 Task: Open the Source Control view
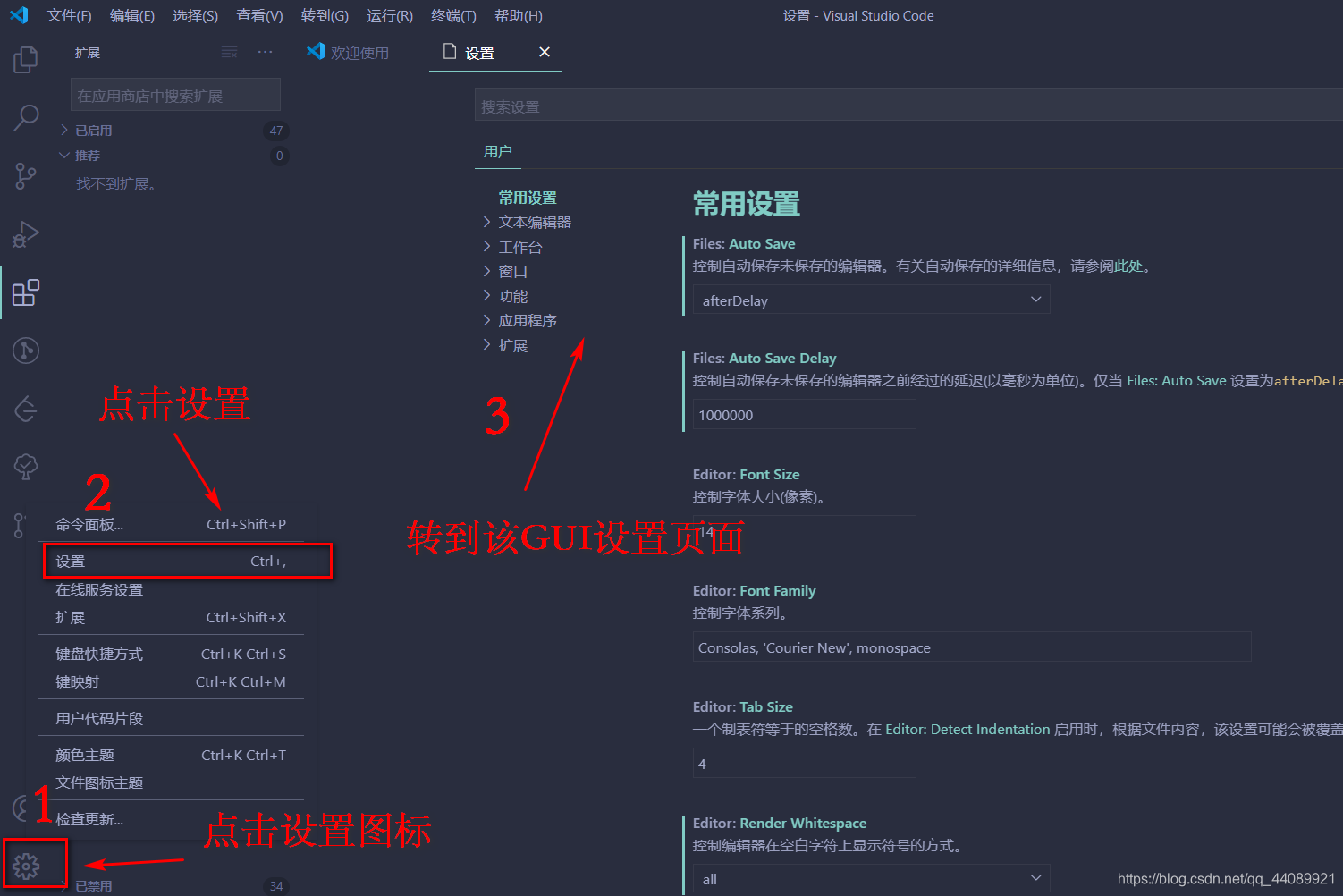26,176
